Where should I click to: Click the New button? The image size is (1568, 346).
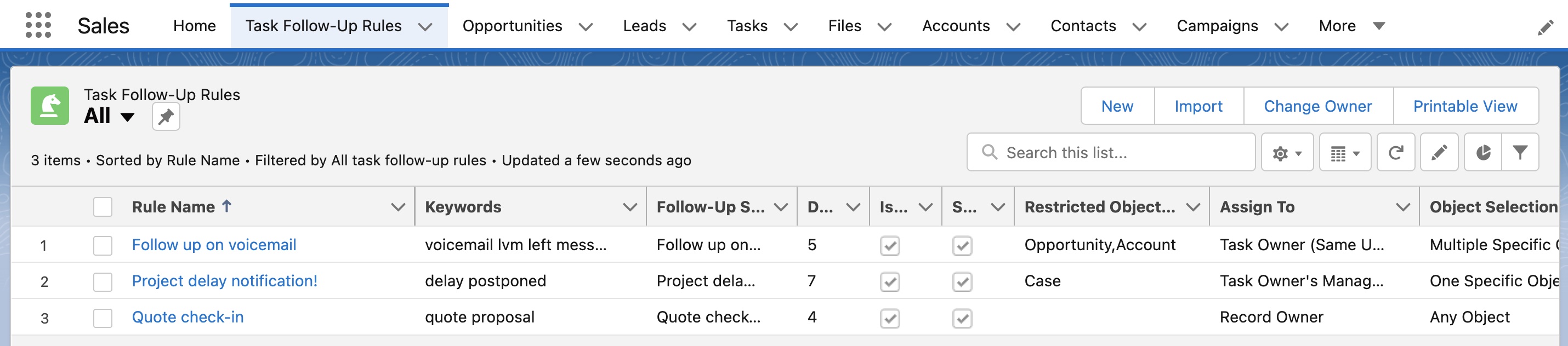tap(1117, 106)
